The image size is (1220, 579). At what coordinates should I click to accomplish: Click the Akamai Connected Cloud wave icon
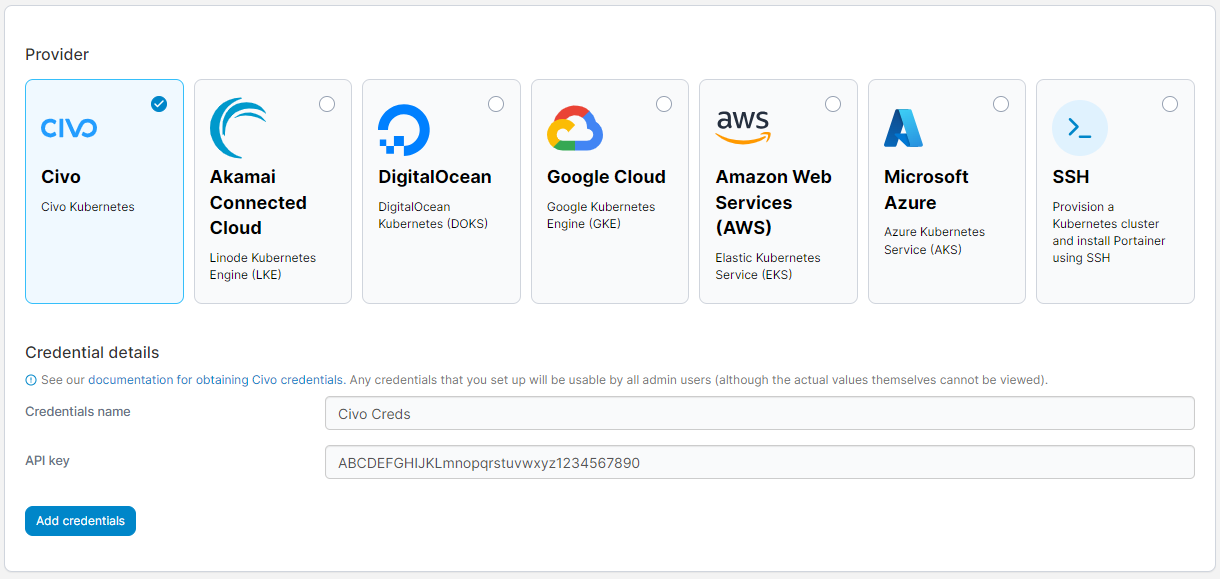coord(237,127)
